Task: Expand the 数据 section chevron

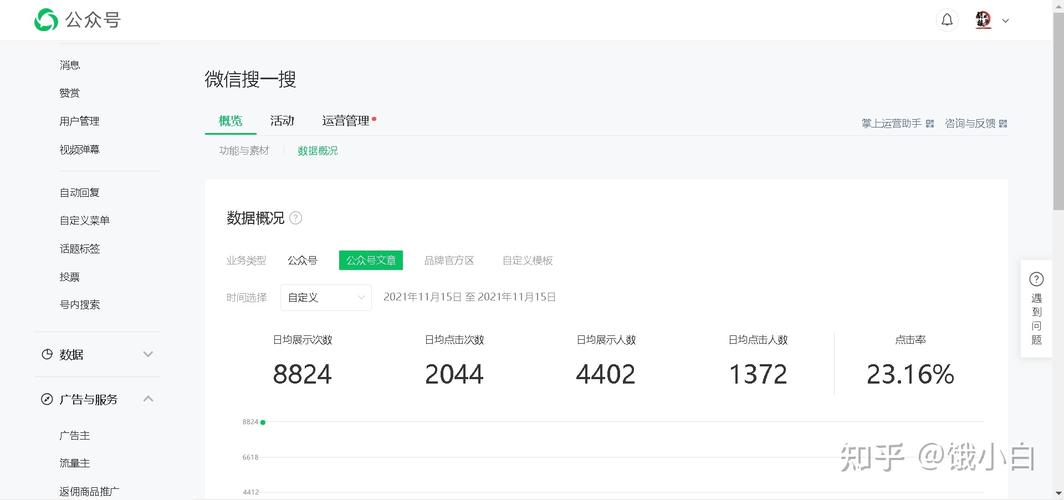Action: 148,354
